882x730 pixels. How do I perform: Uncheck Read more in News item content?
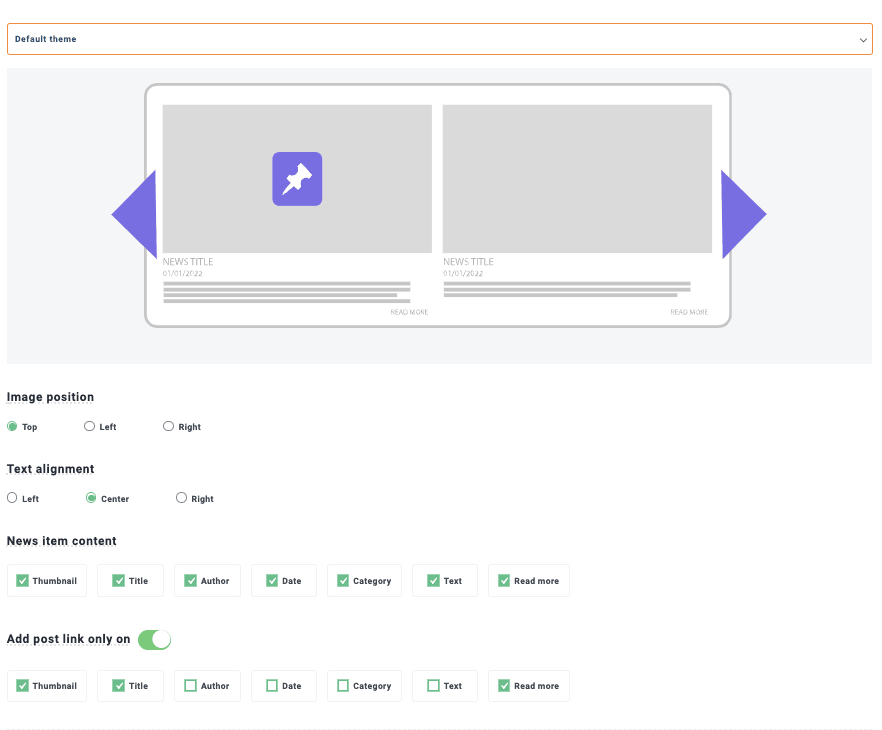coord(504,580)
